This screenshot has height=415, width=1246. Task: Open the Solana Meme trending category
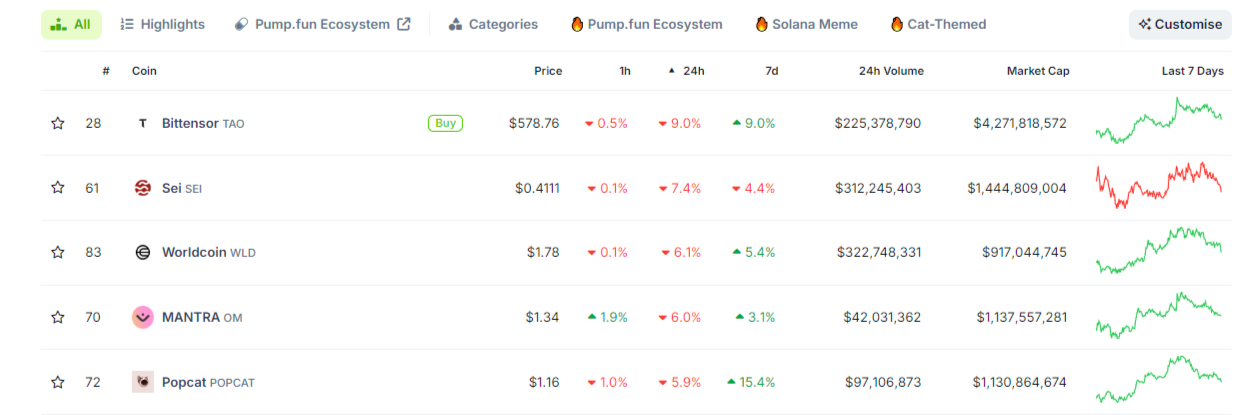coord(806,24)
